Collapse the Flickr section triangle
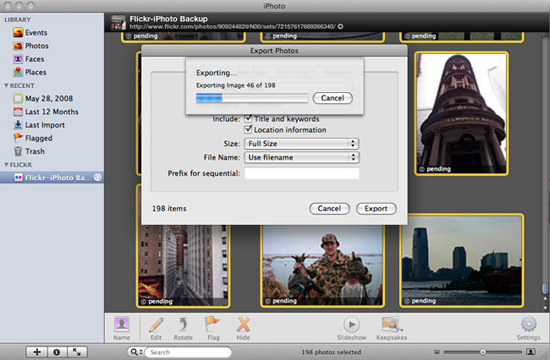 point(6,165)
